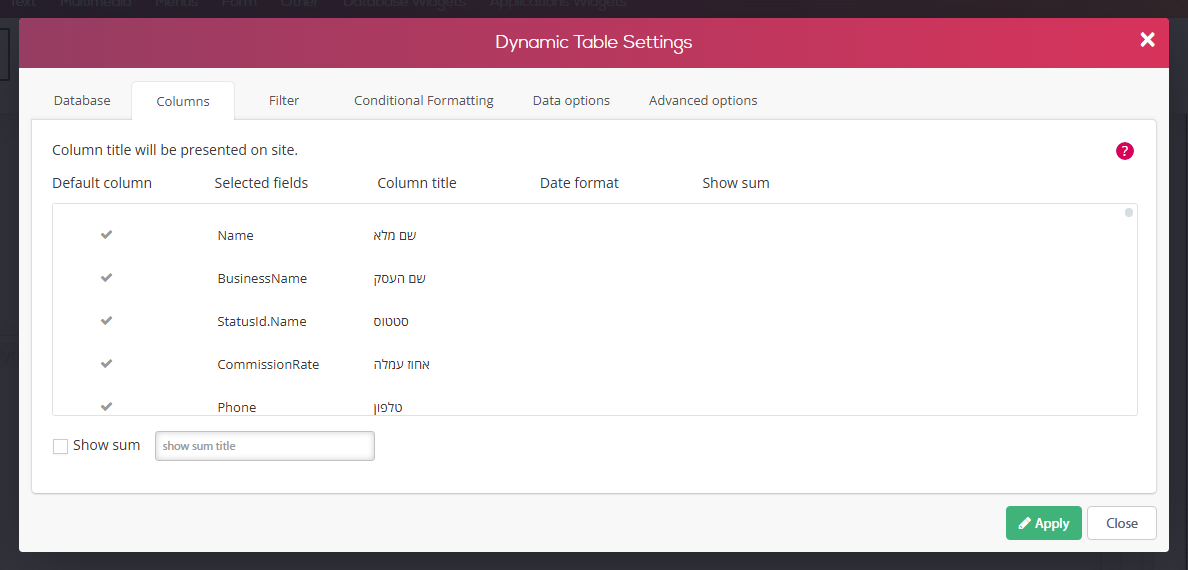
Task: Click the show sum title input field
Action: click(x=264, y=446)
